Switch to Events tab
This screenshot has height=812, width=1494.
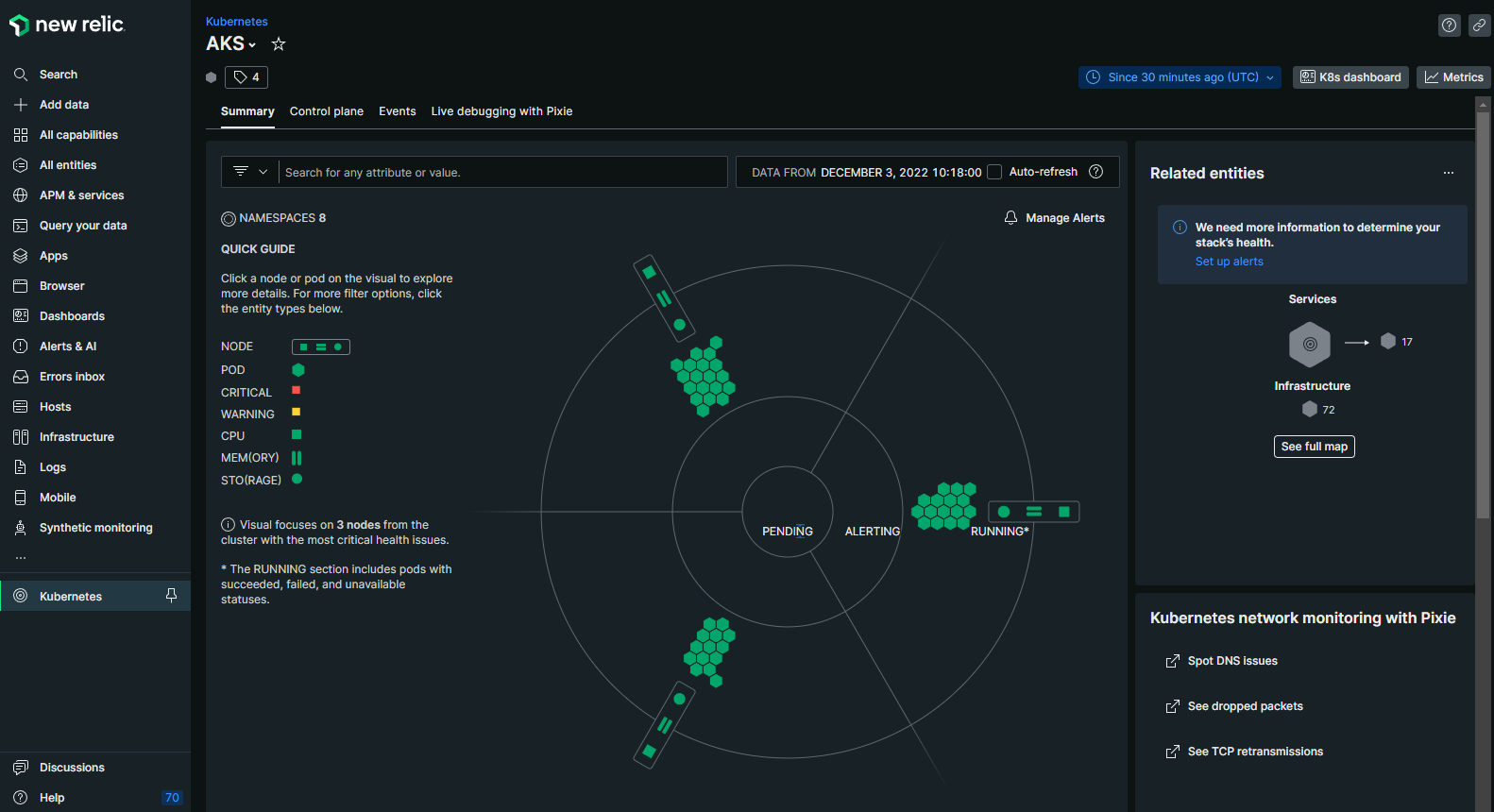pyautogui.click(x=398, y=111)
